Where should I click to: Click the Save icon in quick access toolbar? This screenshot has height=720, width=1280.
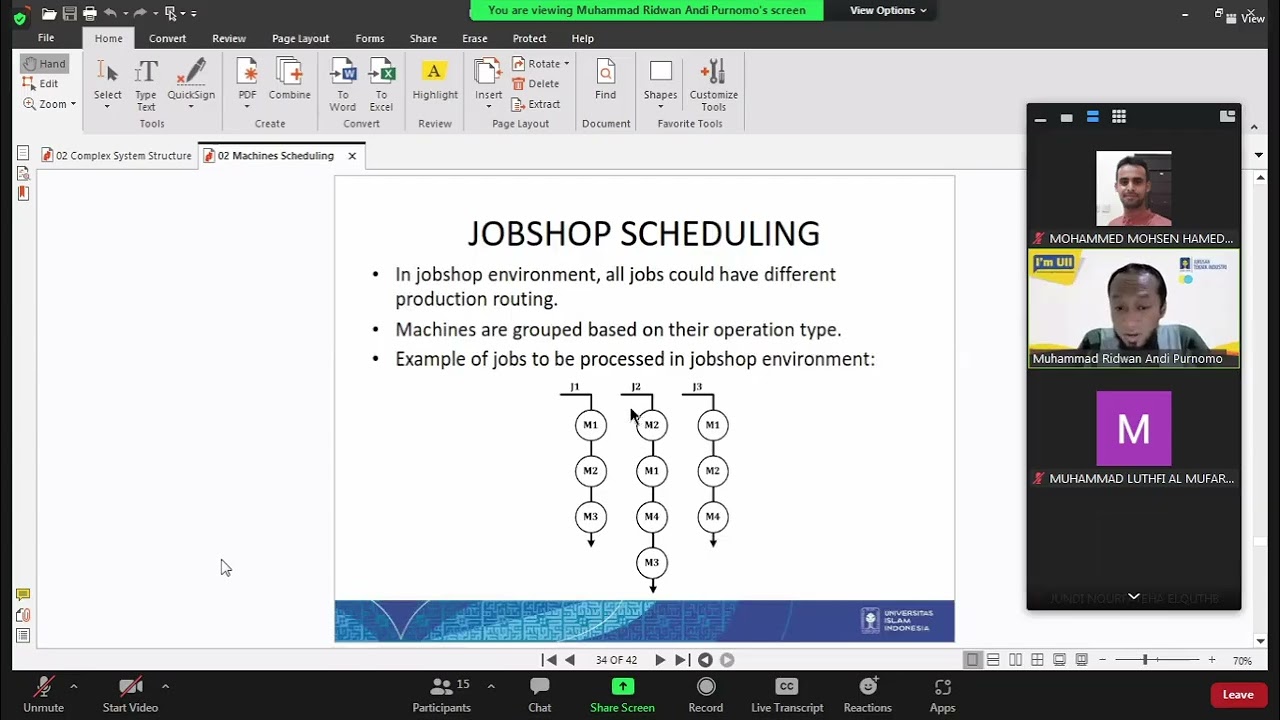tap(69, 13)
